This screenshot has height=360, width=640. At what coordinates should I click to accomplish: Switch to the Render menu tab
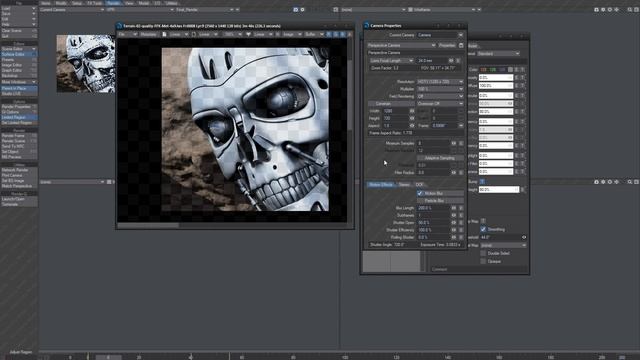(113, 3)
